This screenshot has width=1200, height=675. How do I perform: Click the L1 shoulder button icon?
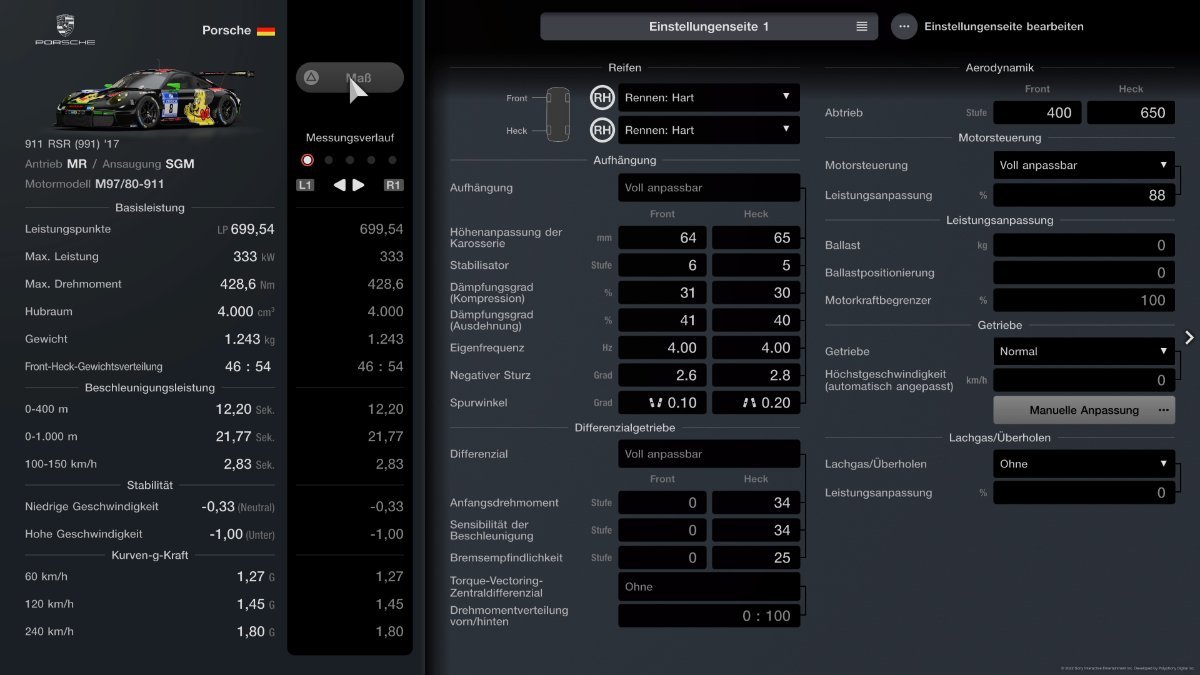[305, 185]
